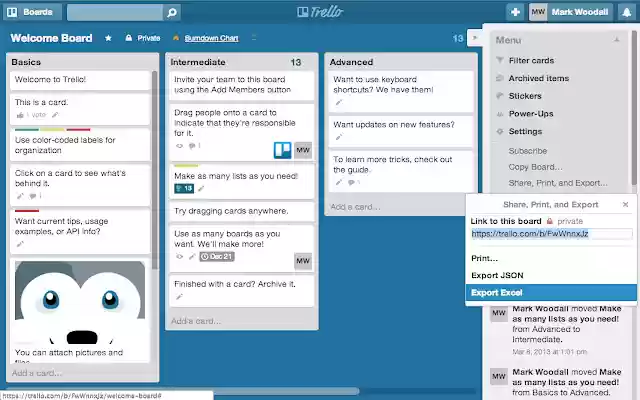Click the vote thumbs-up icon on 'This is a card'
The width and height of the screenshot is (640, 400).
(x=20, y=115)
